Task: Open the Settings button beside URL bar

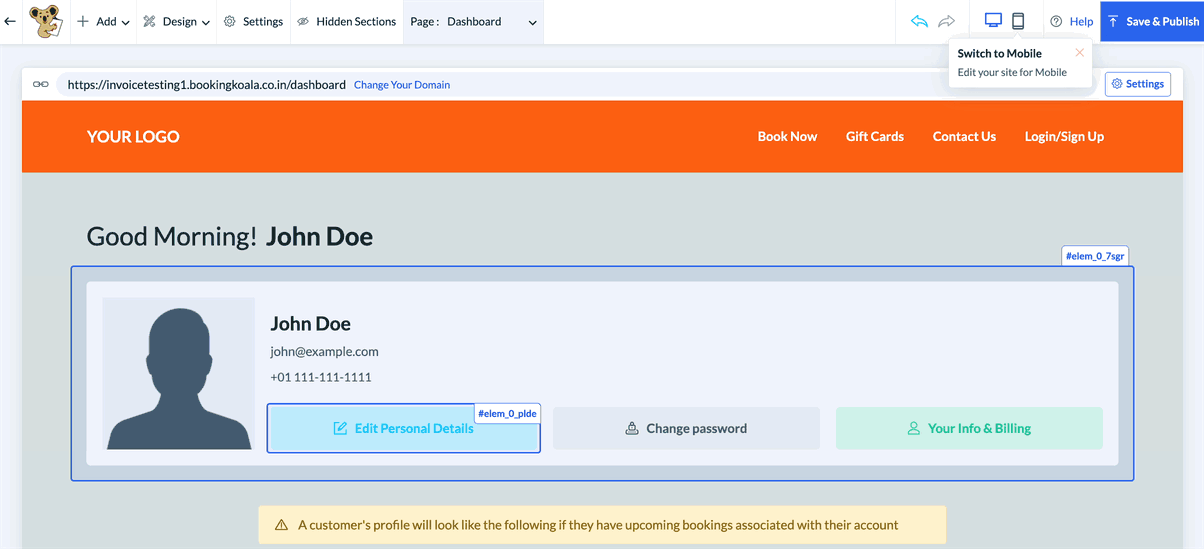Action: click(x=1138, y=84)
